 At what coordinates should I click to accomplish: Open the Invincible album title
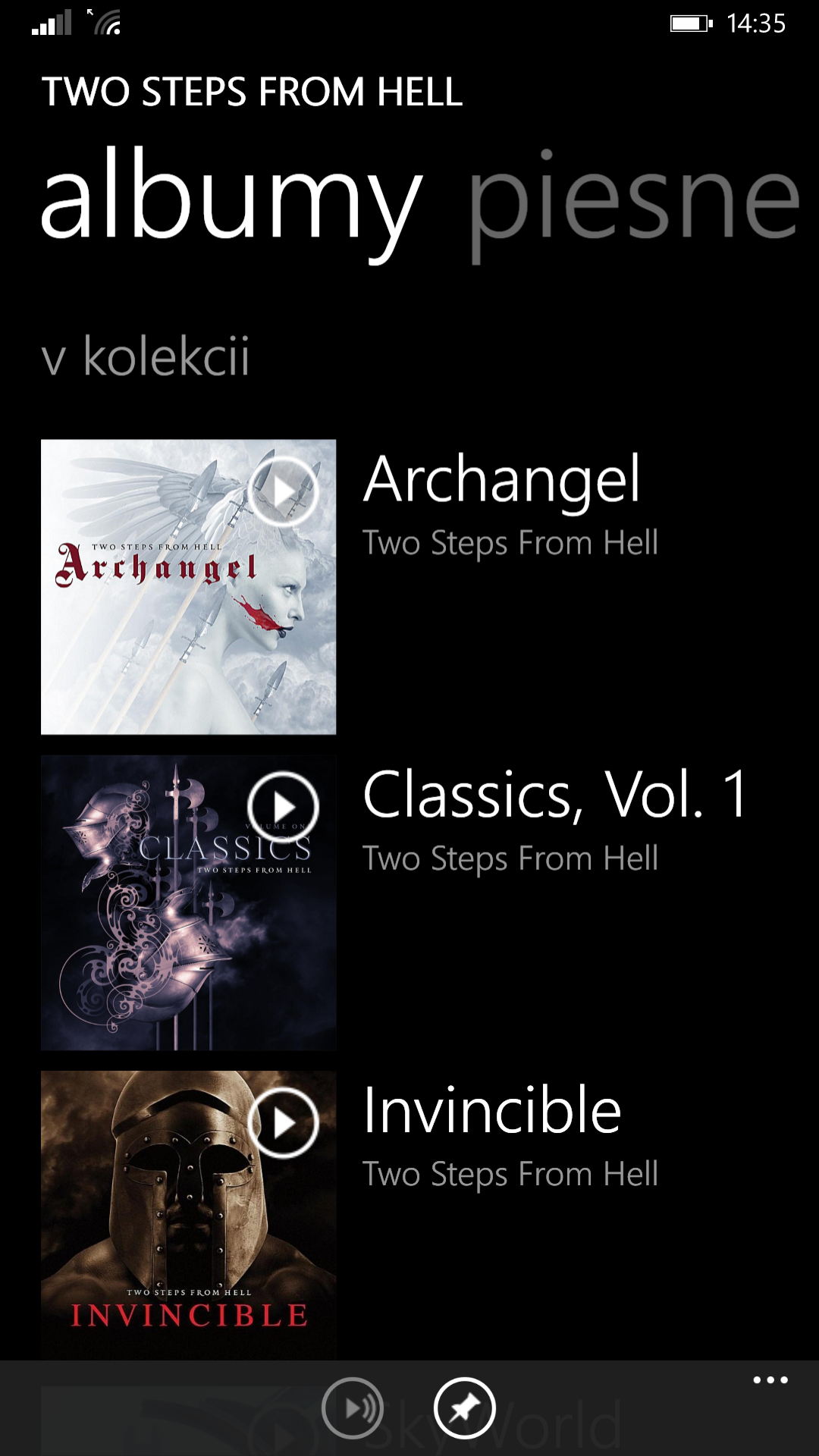(x=492, y=1110)
